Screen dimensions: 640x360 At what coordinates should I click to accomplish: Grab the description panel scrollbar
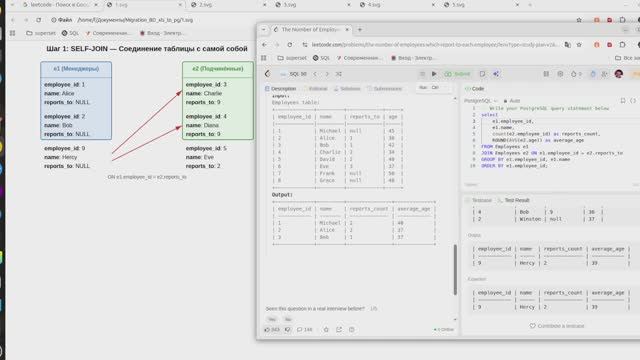click(x=455, y=269)
